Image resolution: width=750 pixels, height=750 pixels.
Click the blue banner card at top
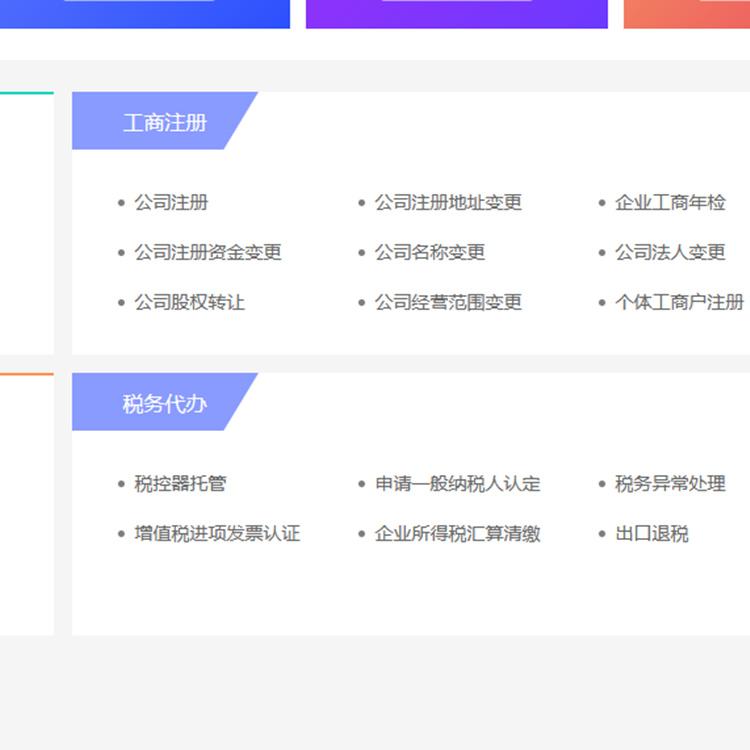(145, 13)
